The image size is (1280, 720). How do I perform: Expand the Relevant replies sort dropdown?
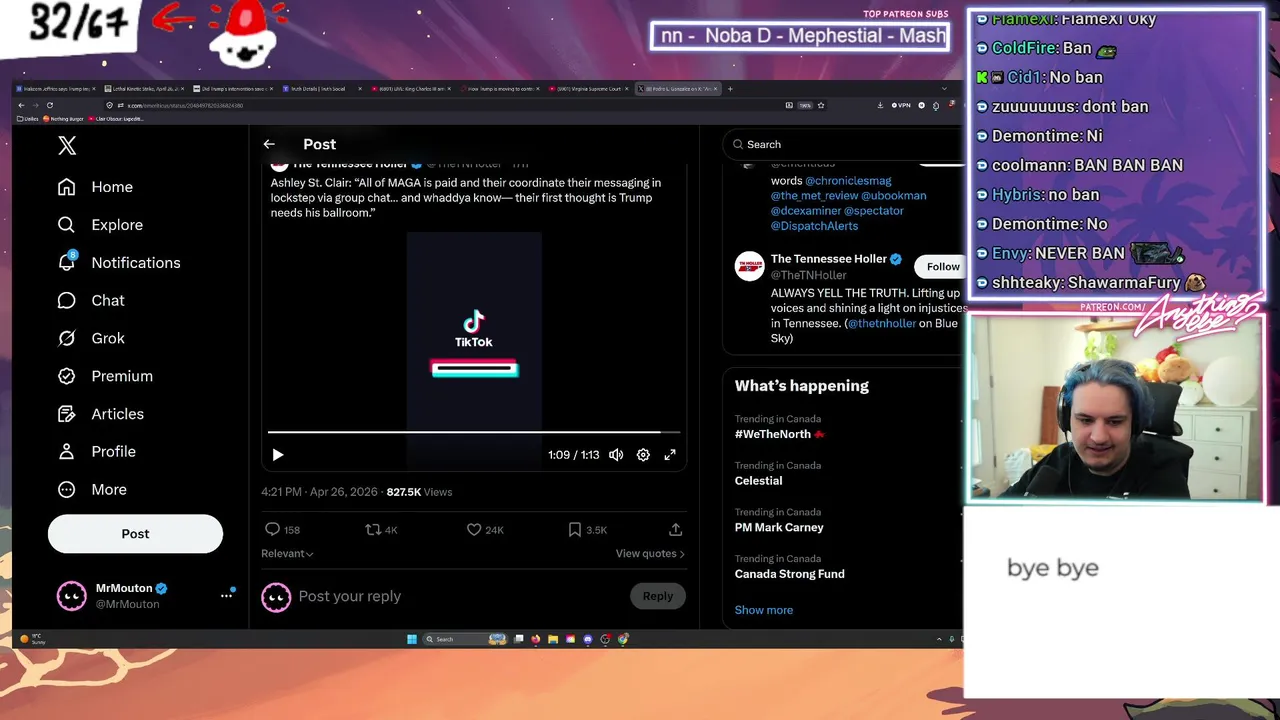point(287,554)
